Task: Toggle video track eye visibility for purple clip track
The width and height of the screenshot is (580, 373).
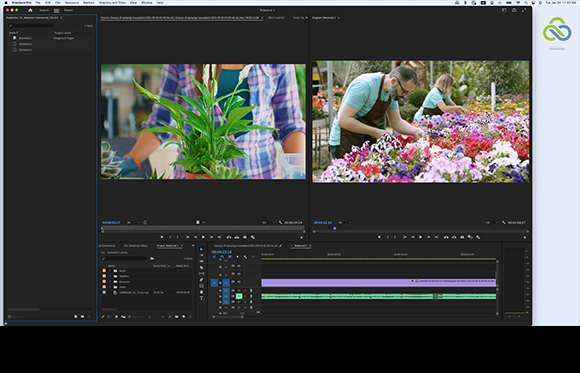Action: coord(239,282)
